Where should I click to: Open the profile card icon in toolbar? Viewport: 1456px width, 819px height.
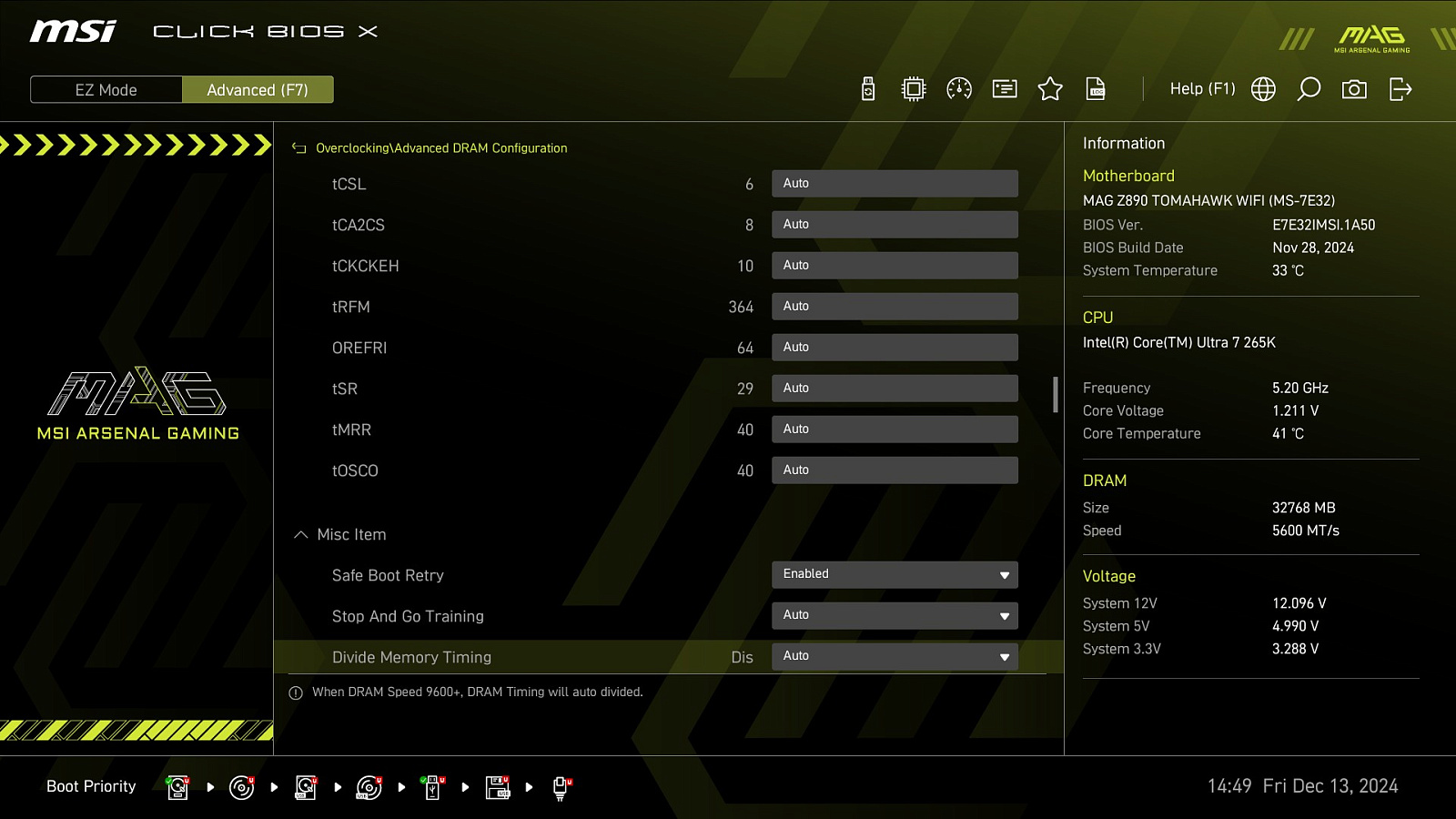(1005, 89)
